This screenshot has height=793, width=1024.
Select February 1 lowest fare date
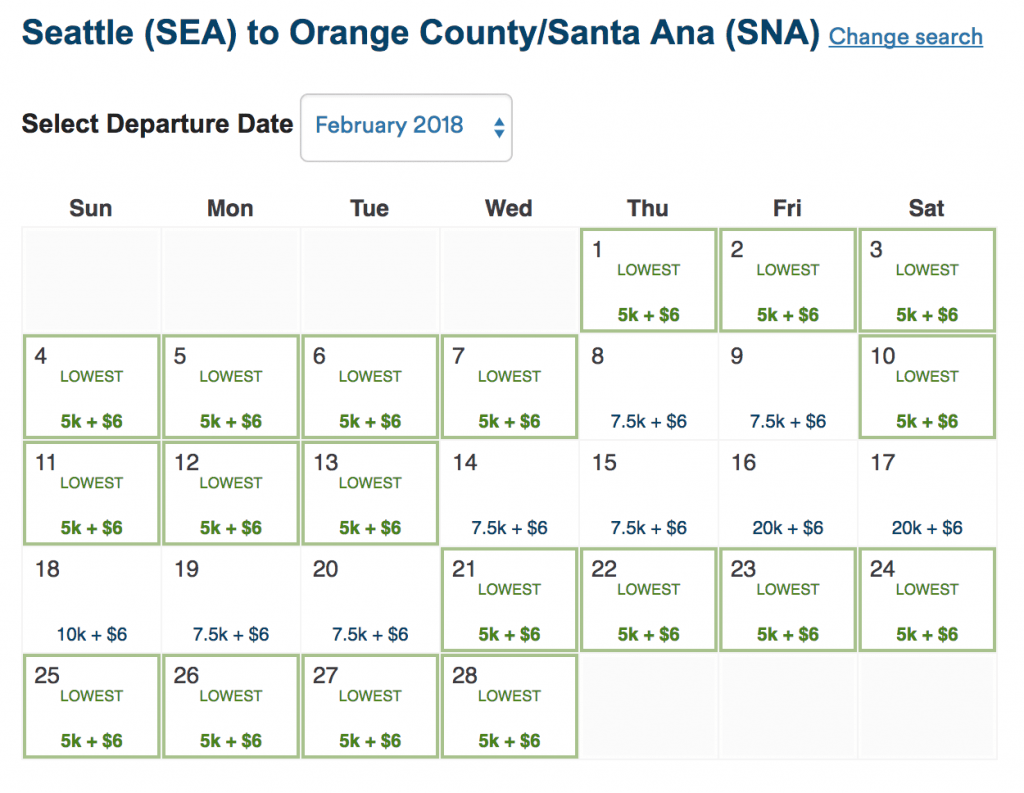coord(648,281)
